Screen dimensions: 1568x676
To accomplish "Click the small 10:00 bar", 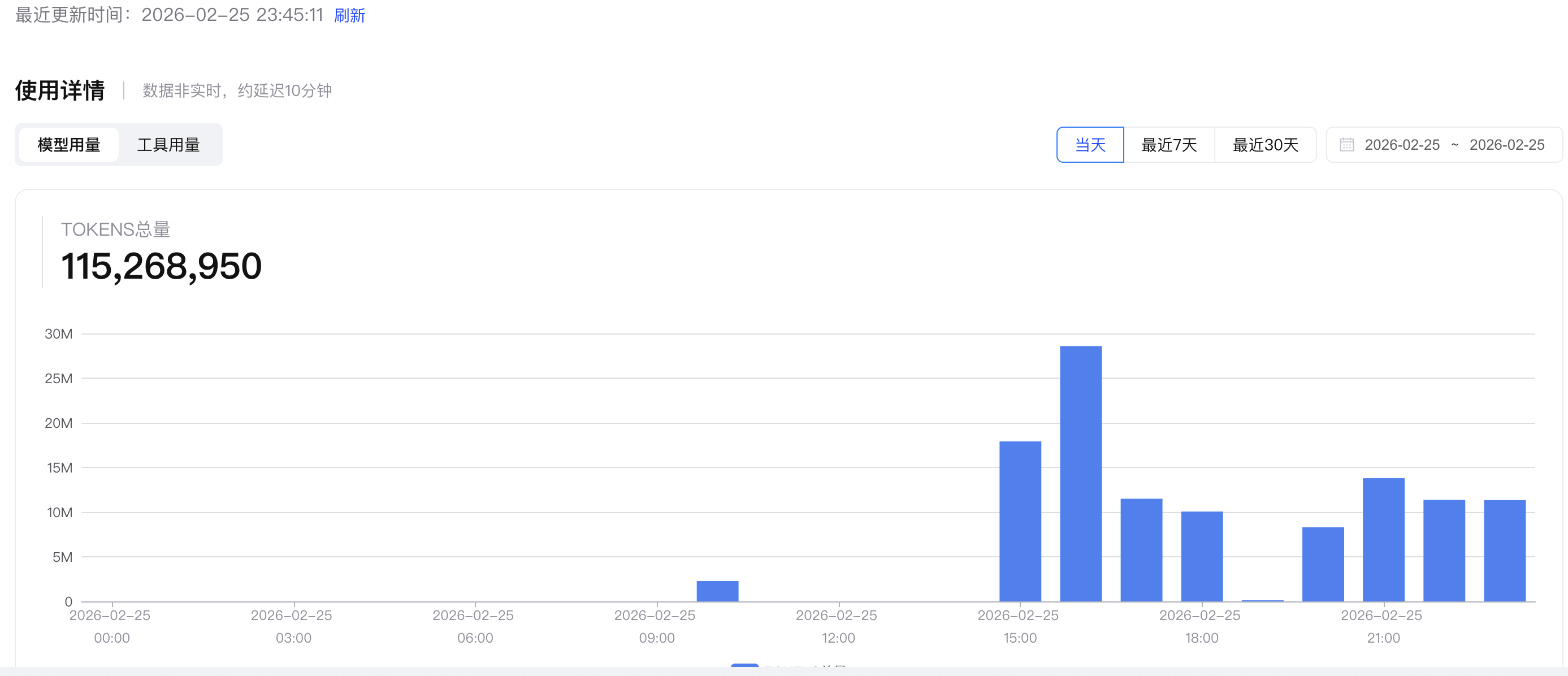I will 717,591.
